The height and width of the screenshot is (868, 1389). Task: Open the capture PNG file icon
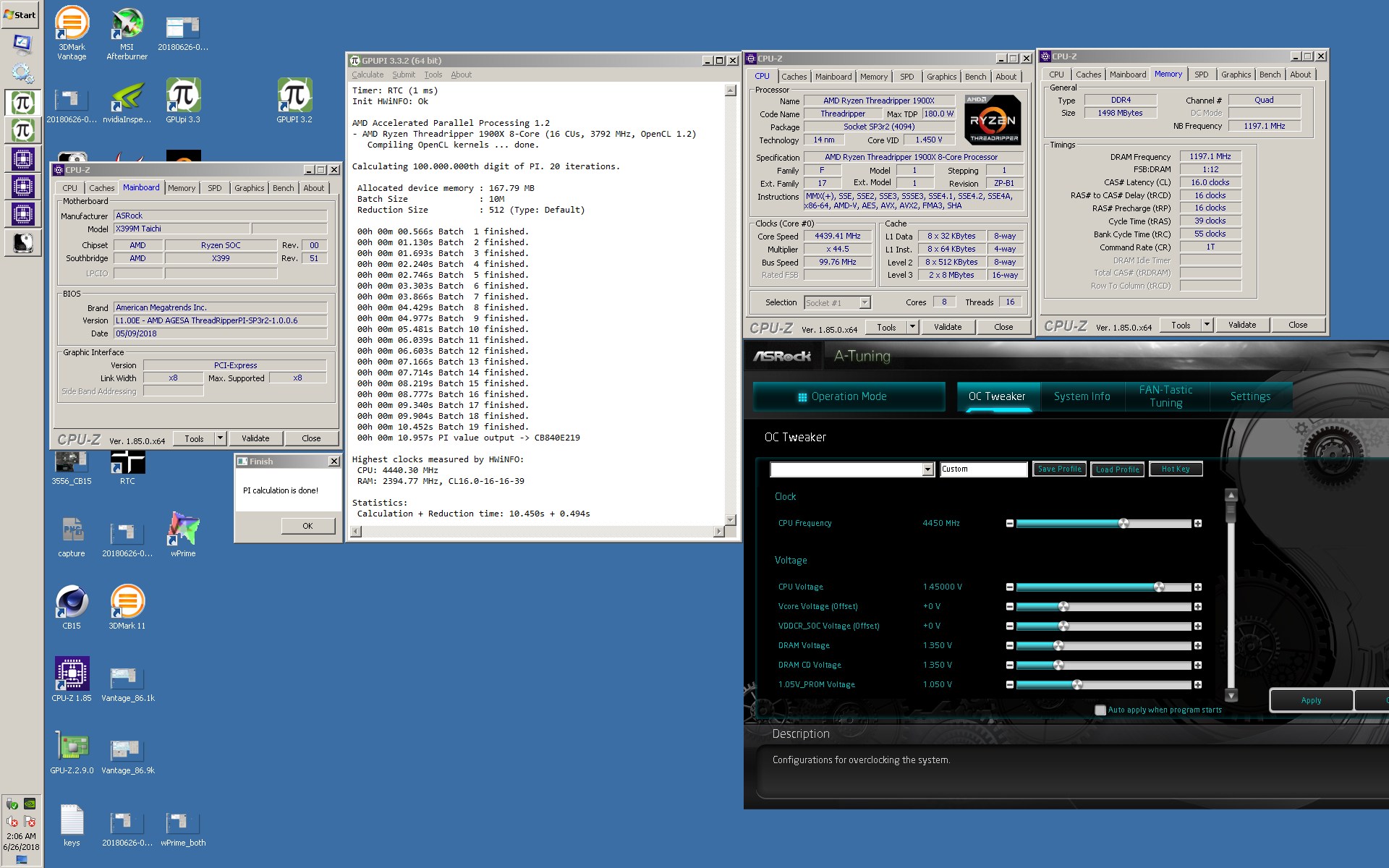click(x=72, y=536)
